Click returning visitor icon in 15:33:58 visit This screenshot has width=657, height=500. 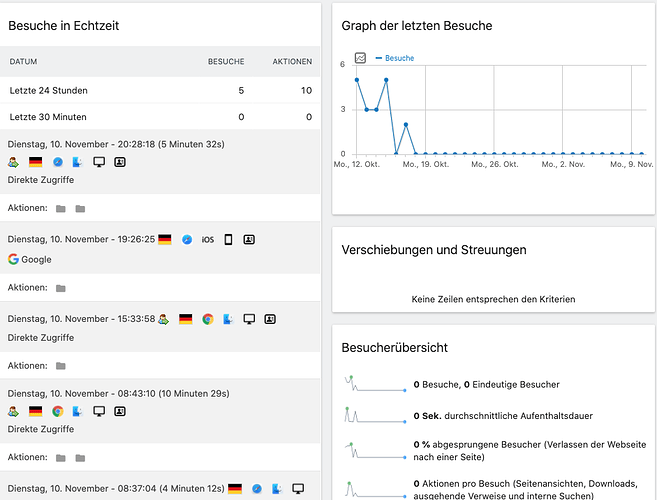[163, 319]
